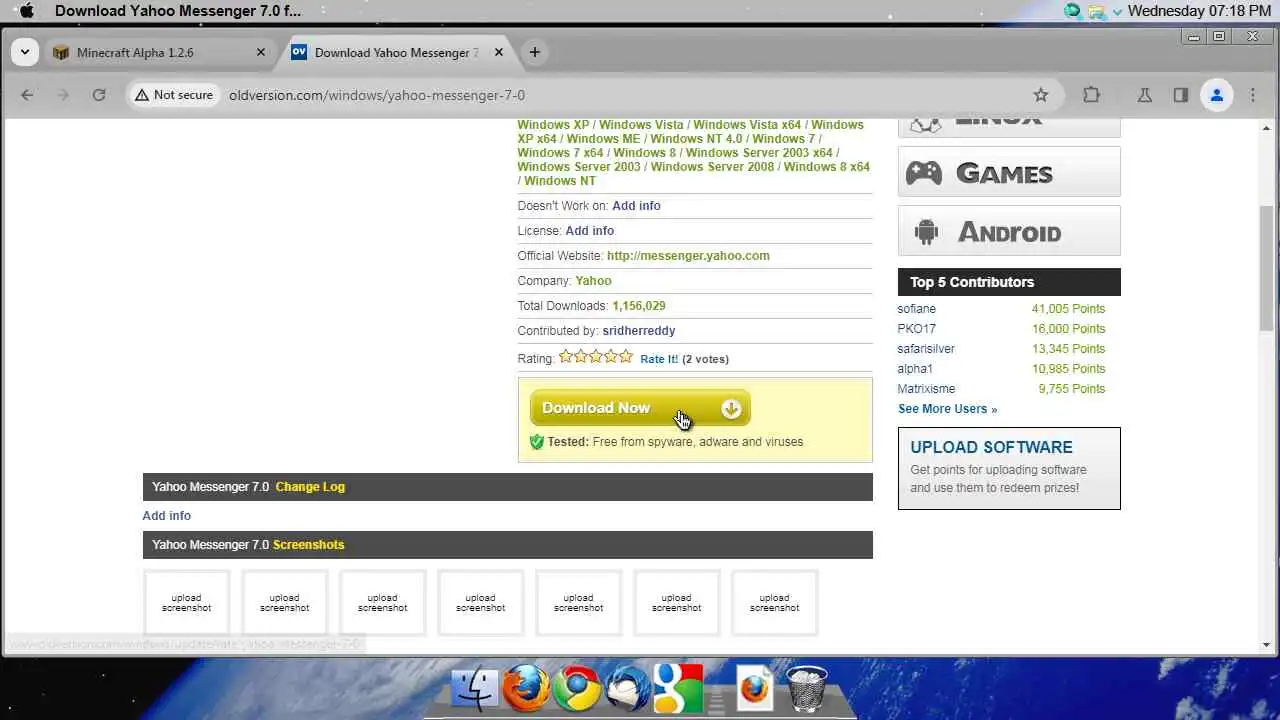1280x720 pixels.
Task: Click the seventh upload screenshot thumbnail
Action: tap(775, 603)
